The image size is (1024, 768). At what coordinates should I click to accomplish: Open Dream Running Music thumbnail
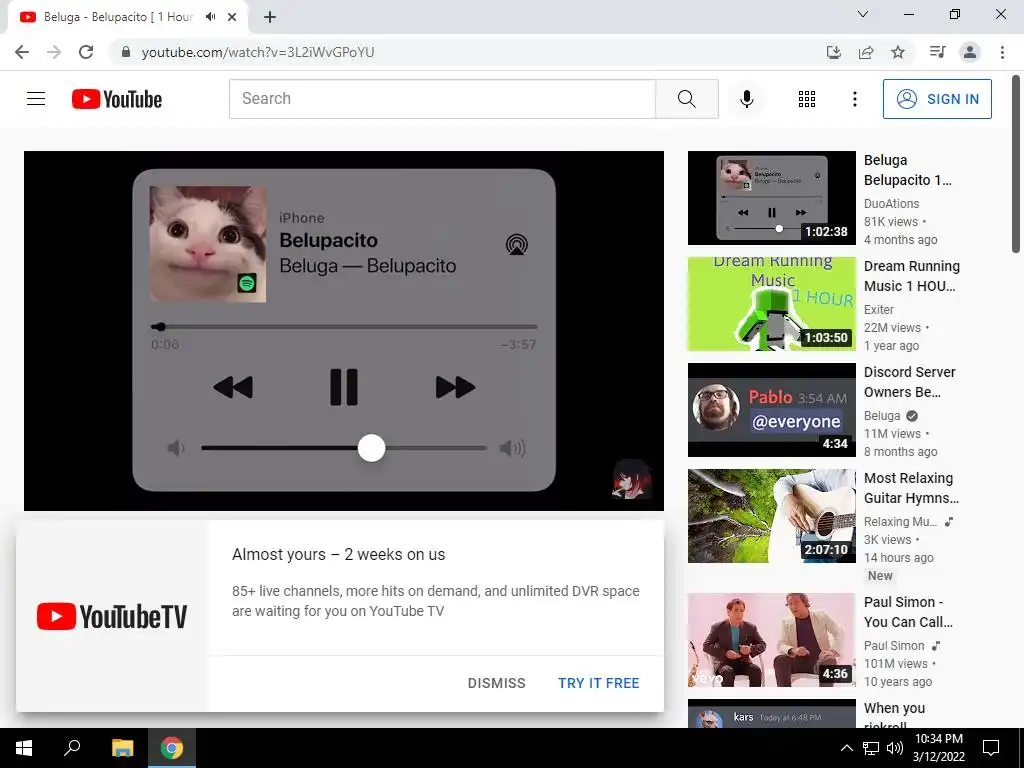coord(771,304)
